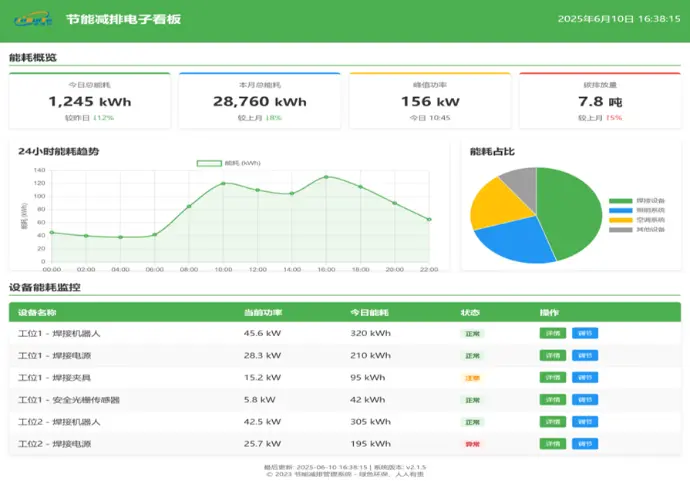Image resolution: width=690 pixels, height=481 pixels.
Task: Open 详情 for 工位2 - 焊接电源
Action: tap(553, 443)
